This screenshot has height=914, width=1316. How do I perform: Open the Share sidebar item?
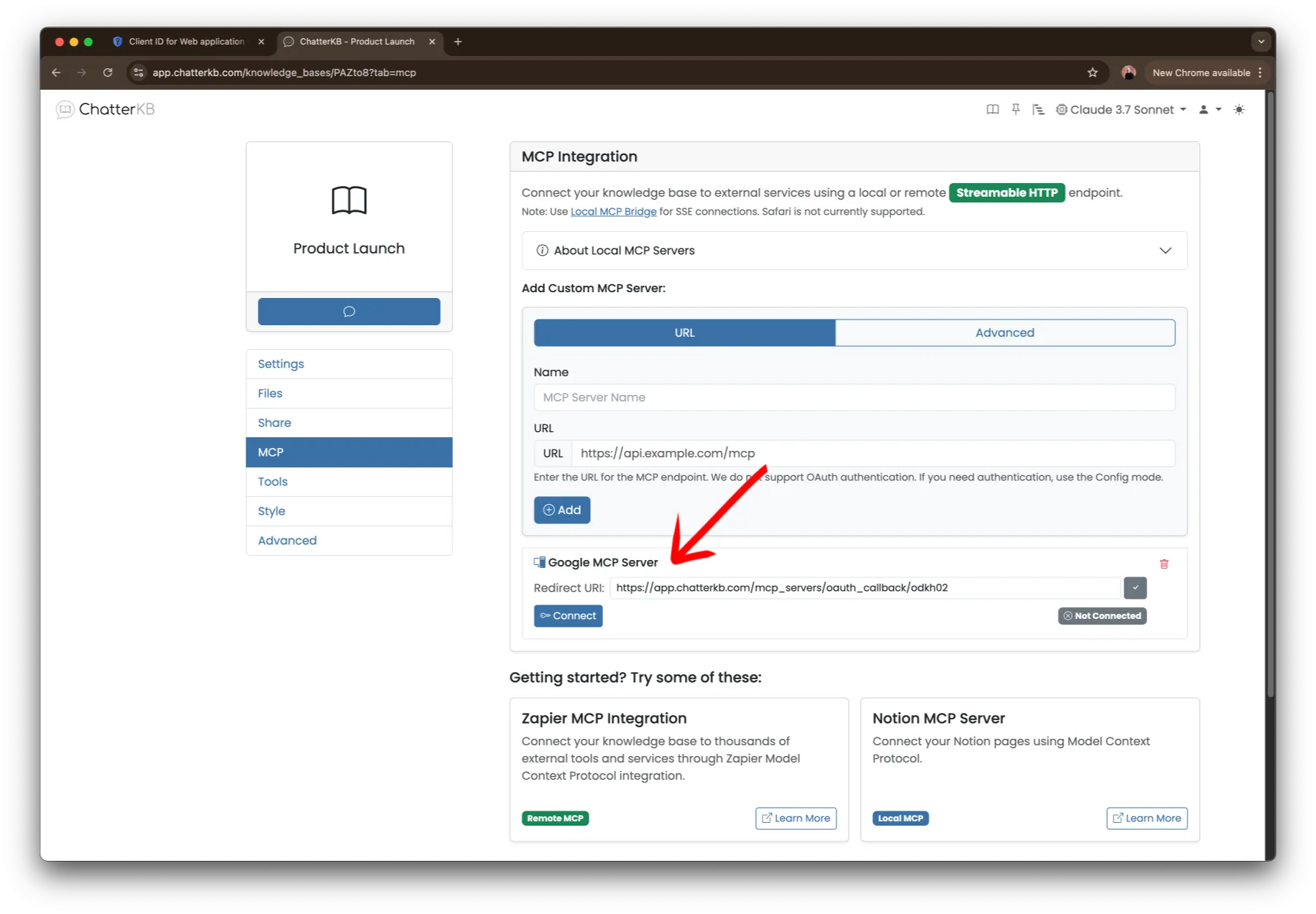pos(349,423)
